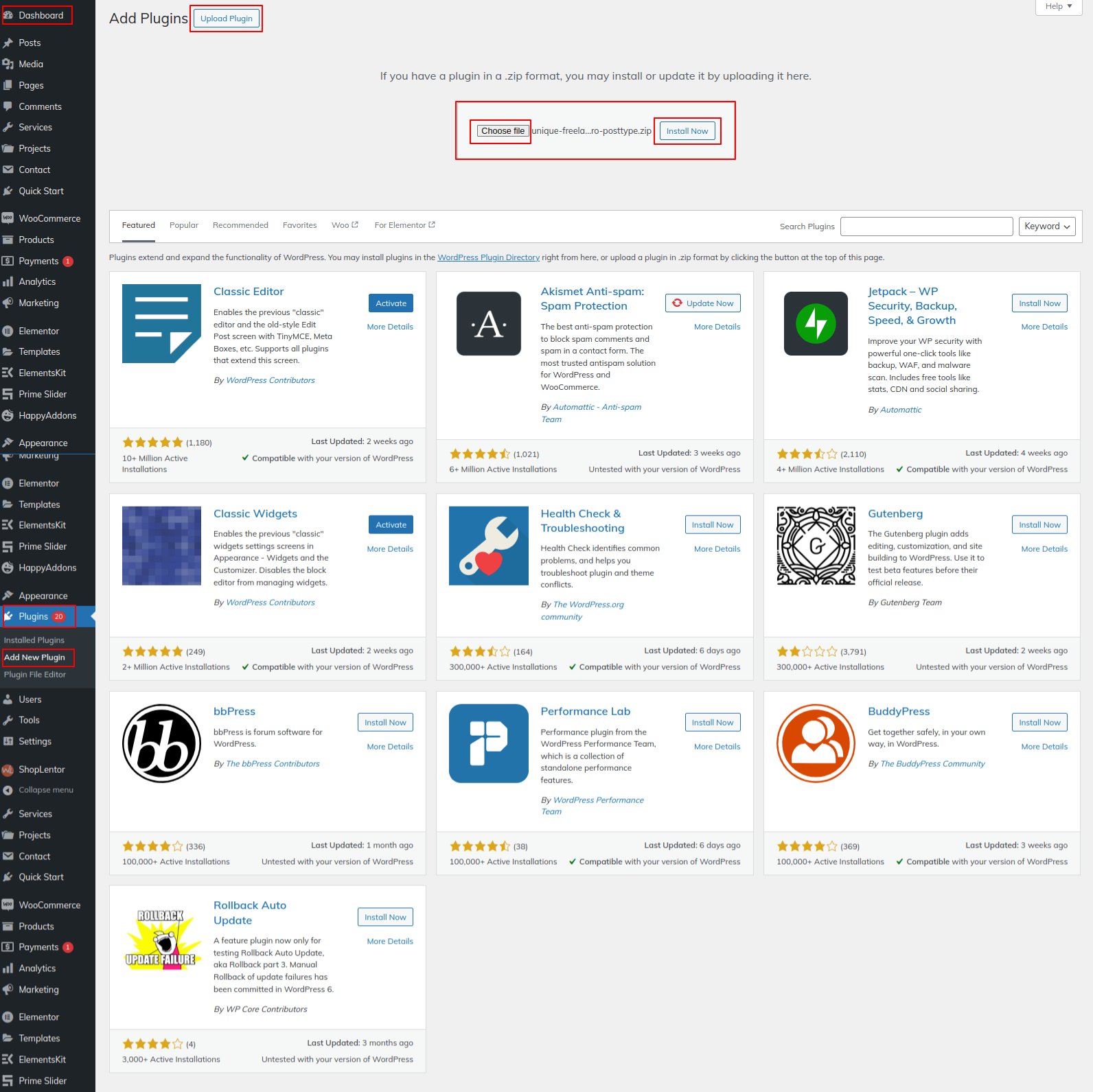The height and width of the screenshot is (1092, 1093).
Task: Click the Performance Lab plugin icon
Action: (x=488, y=743)
